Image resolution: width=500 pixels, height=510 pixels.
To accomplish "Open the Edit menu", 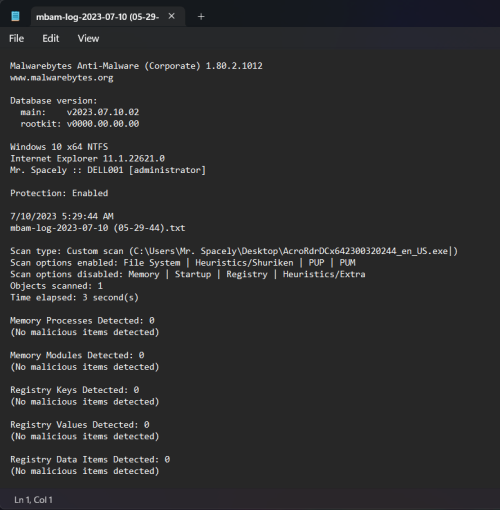I will [51, 38].
